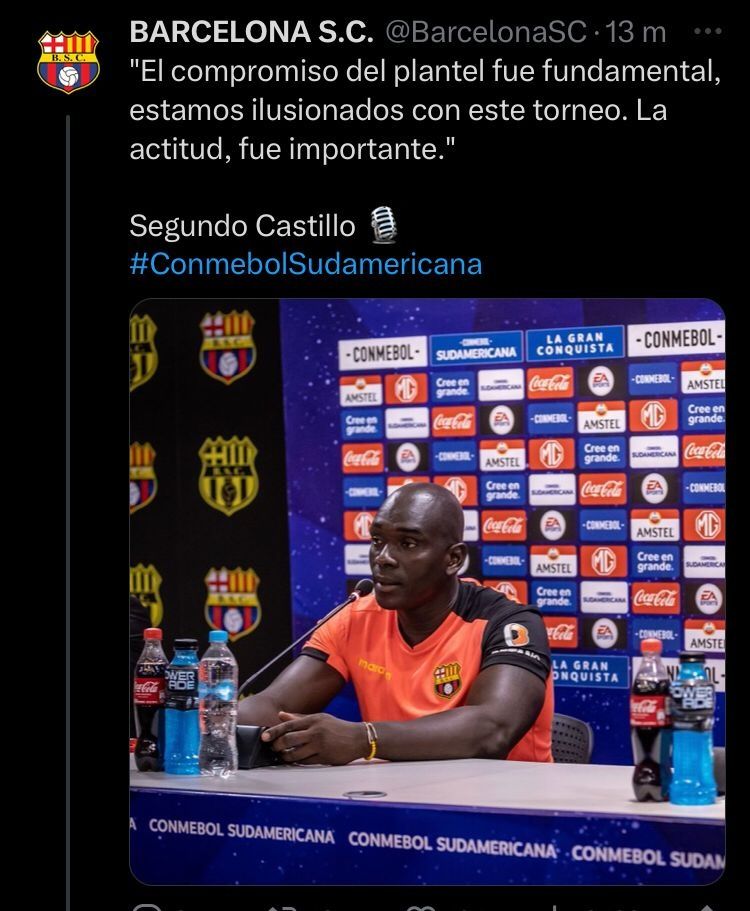
Task: Open the @BarcelonaSC handle link
Action: pyautogui.click(x=486, y=32)
